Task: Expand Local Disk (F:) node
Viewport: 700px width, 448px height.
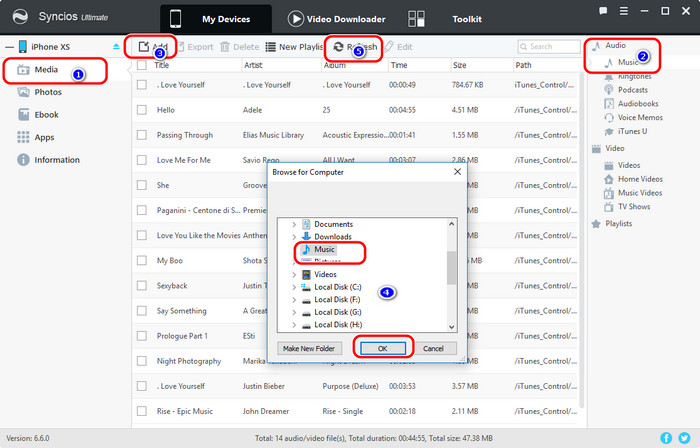Action: pos(294,299)
